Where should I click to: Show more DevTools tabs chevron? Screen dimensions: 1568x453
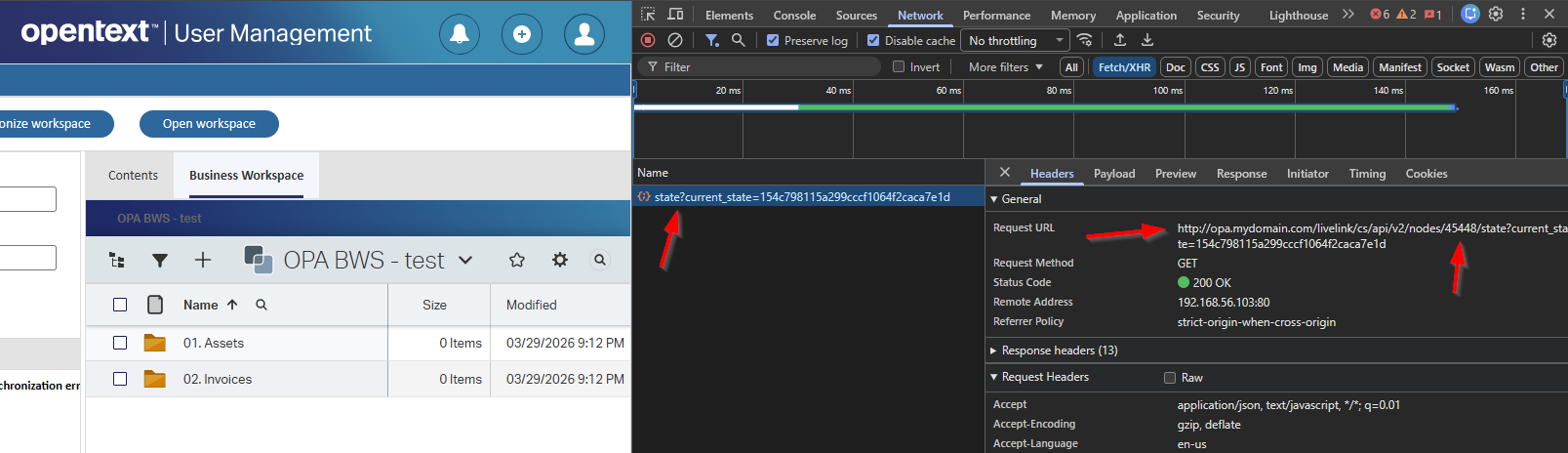click(1348, 14)
